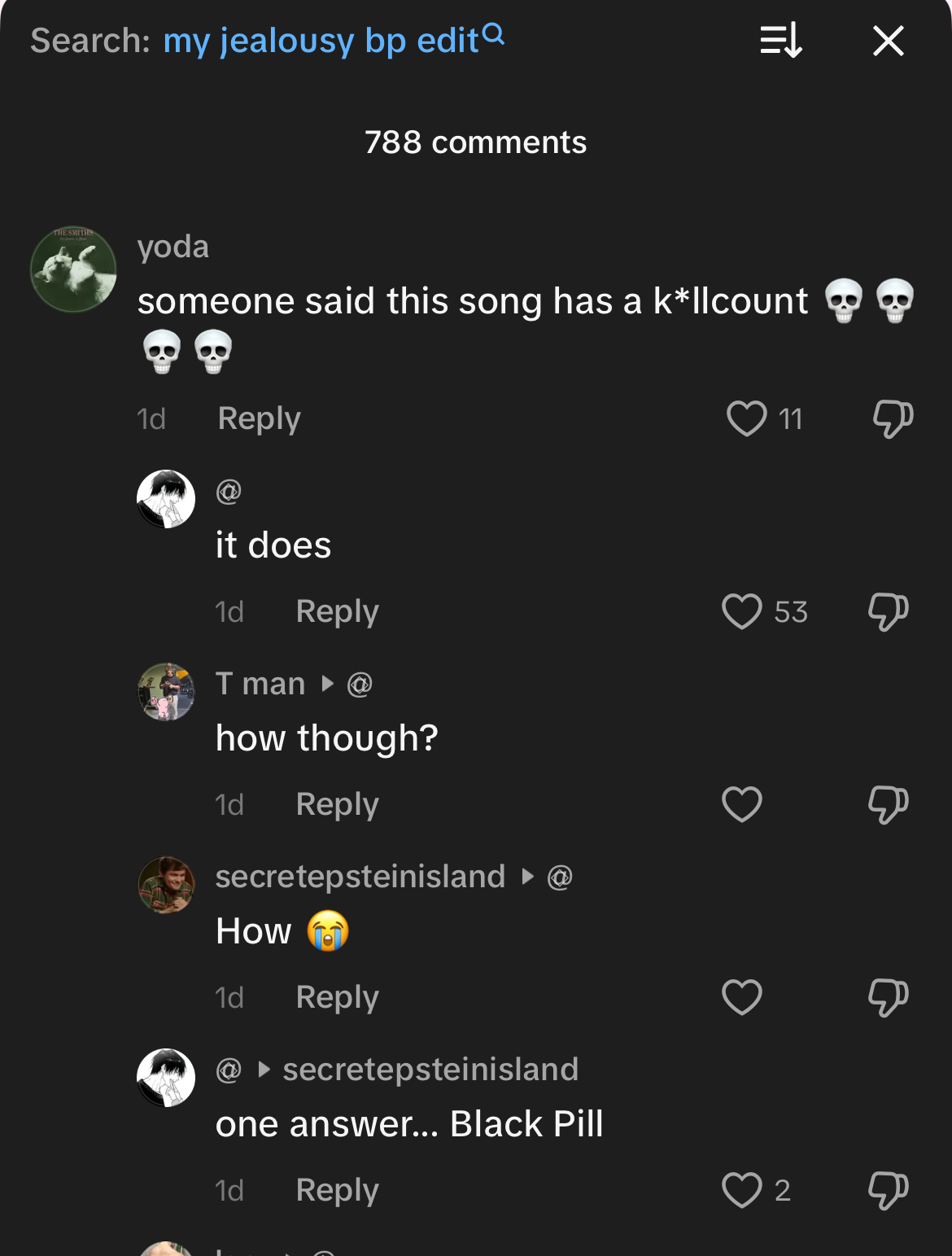Like T man's 'how though?' reply
Image resolution: width=952 pixels, height=1256 pixels.
[741, 805]
